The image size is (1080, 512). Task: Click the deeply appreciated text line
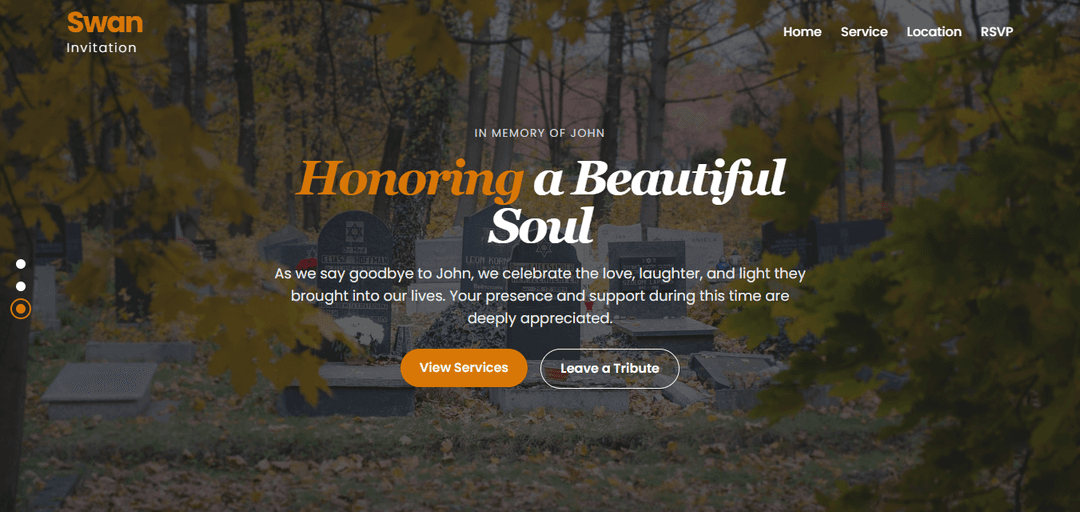[x=540, y=318]
